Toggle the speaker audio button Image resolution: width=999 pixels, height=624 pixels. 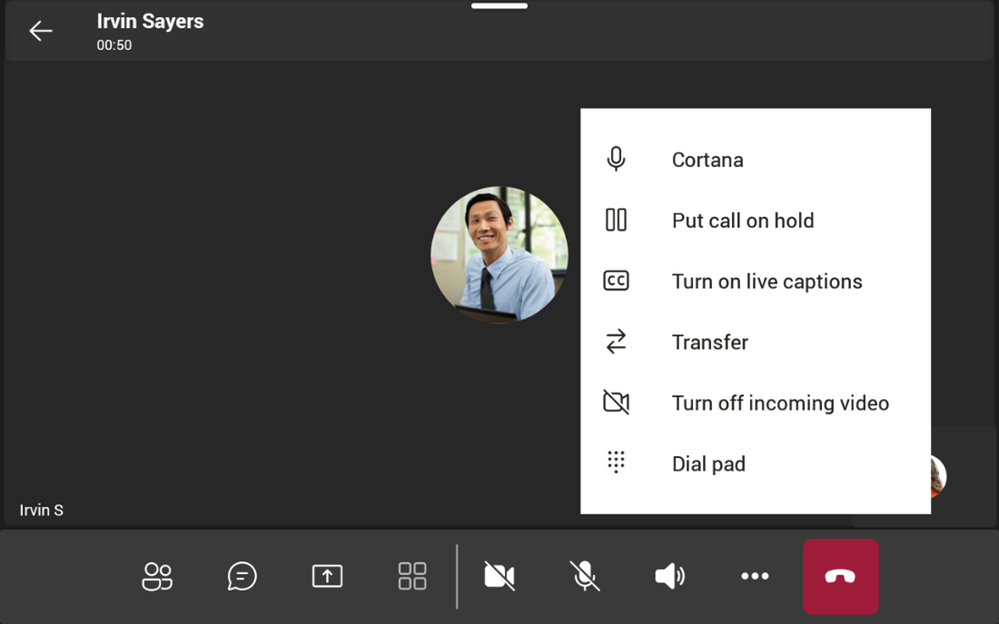click(x=670, y=576)
